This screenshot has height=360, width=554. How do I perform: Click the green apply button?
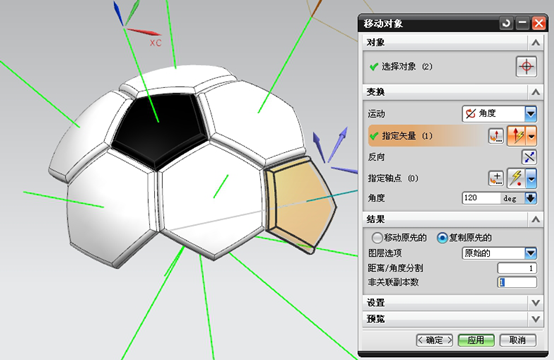[476, 340]
